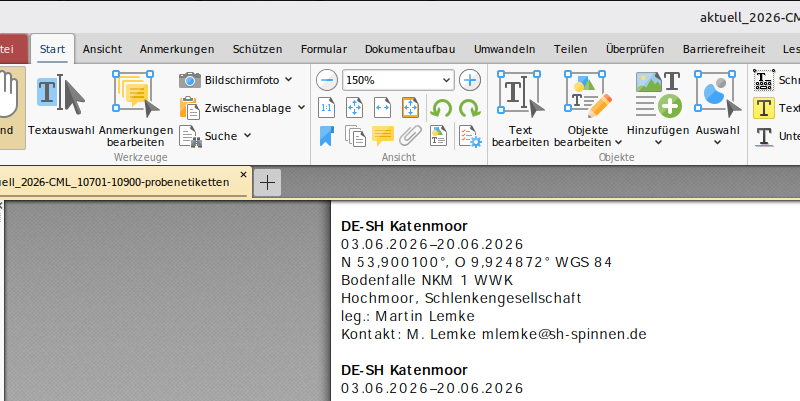Open the Schützen ribbon tab

click(x=257, y=49)
